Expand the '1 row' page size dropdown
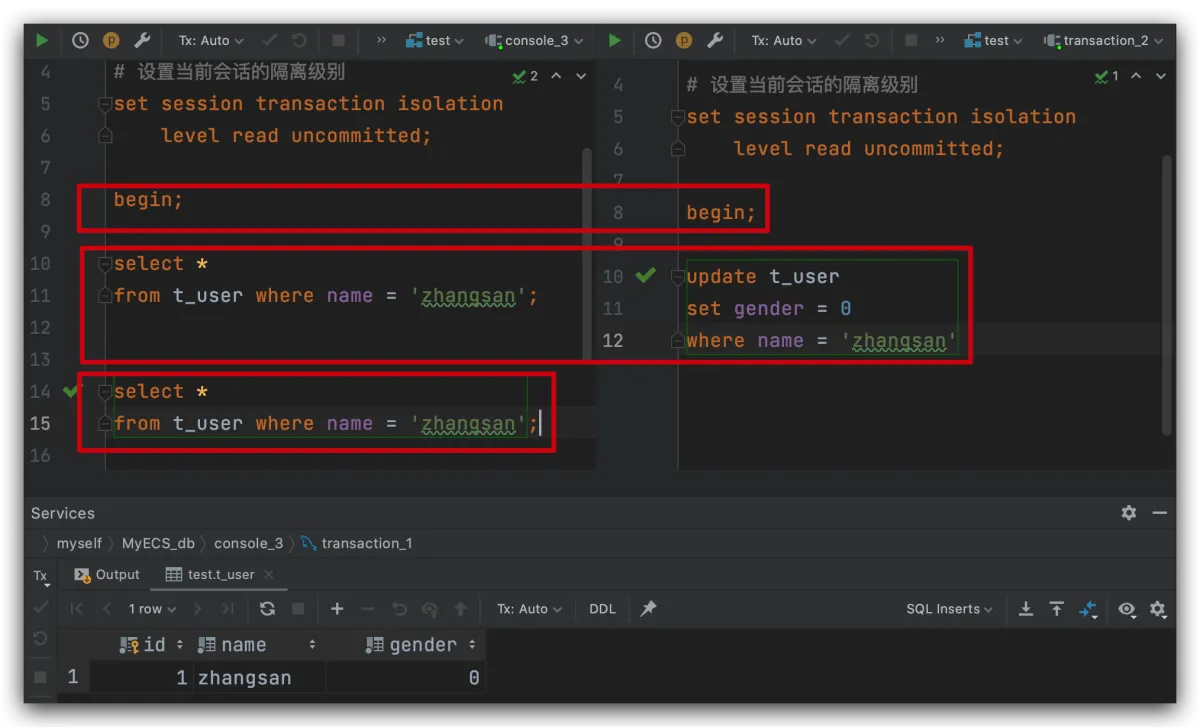Image resolution: width=1200 pixels, height=727 pixels. point(152,609)
